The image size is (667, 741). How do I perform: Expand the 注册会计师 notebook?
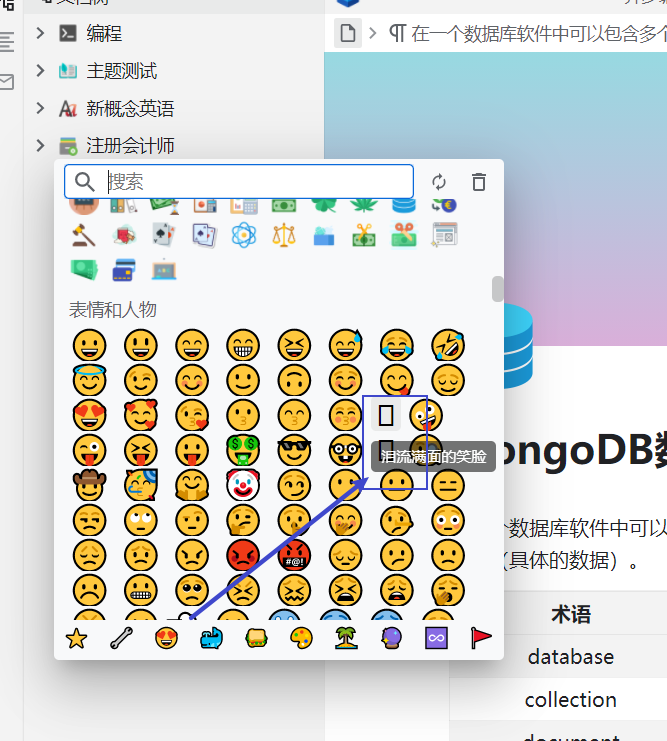[x=41, y=146]
